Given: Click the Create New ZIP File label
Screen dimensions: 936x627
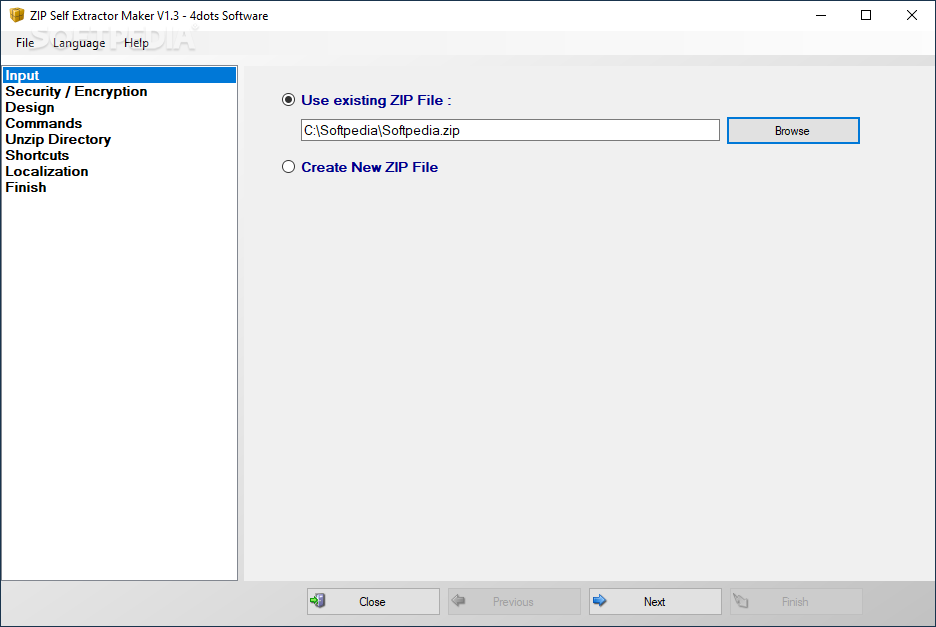Looking at the screenshot, I should 370,167.
